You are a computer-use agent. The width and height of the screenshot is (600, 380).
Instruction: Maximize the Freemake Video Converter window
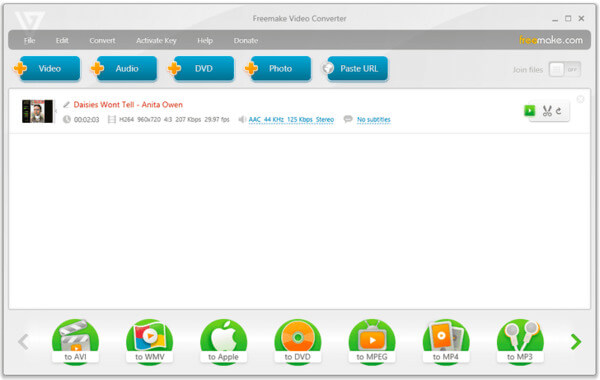(568, 18)
